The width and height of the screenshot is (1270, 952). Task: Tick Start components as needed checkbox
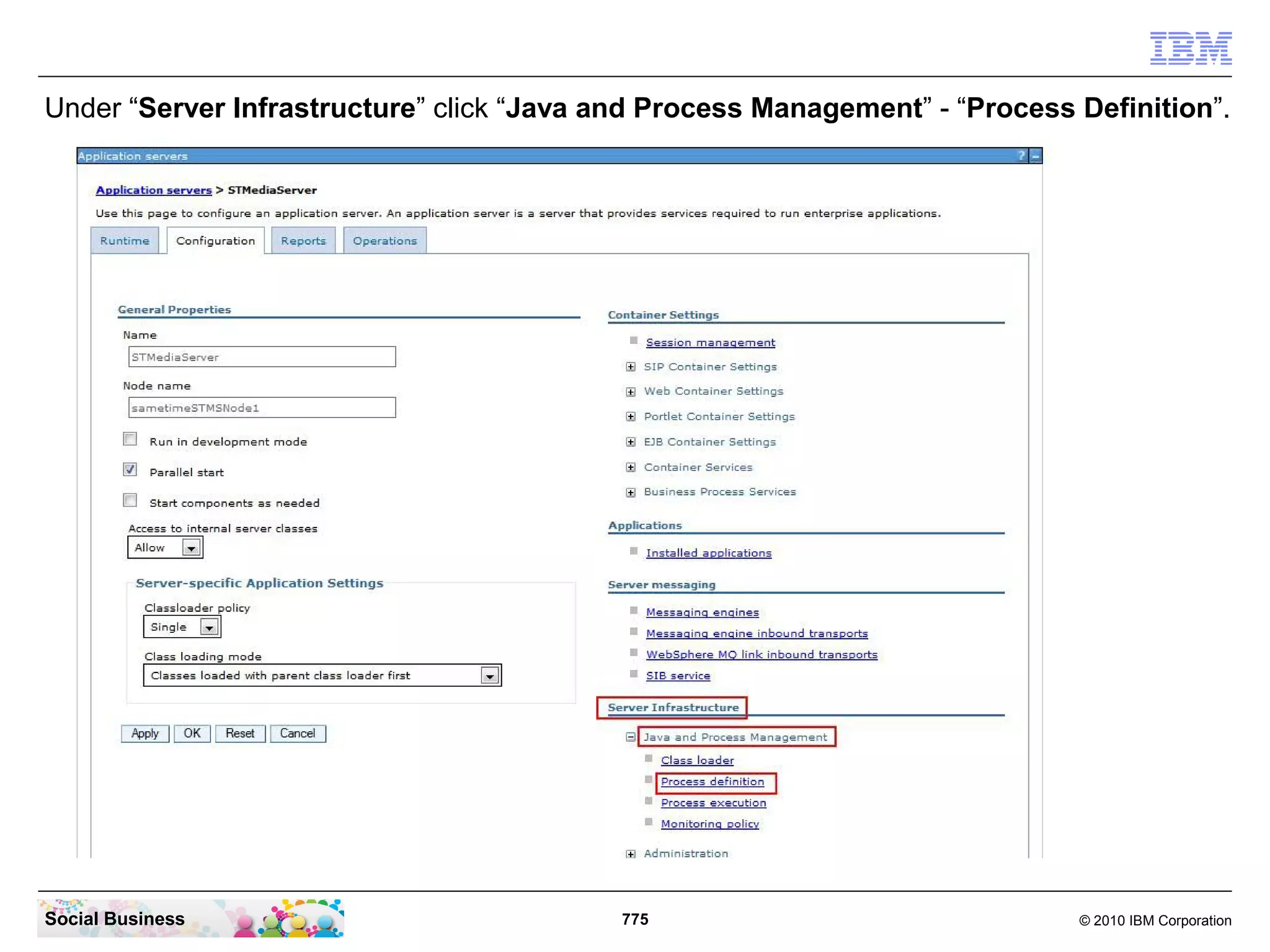pos(130,500)
